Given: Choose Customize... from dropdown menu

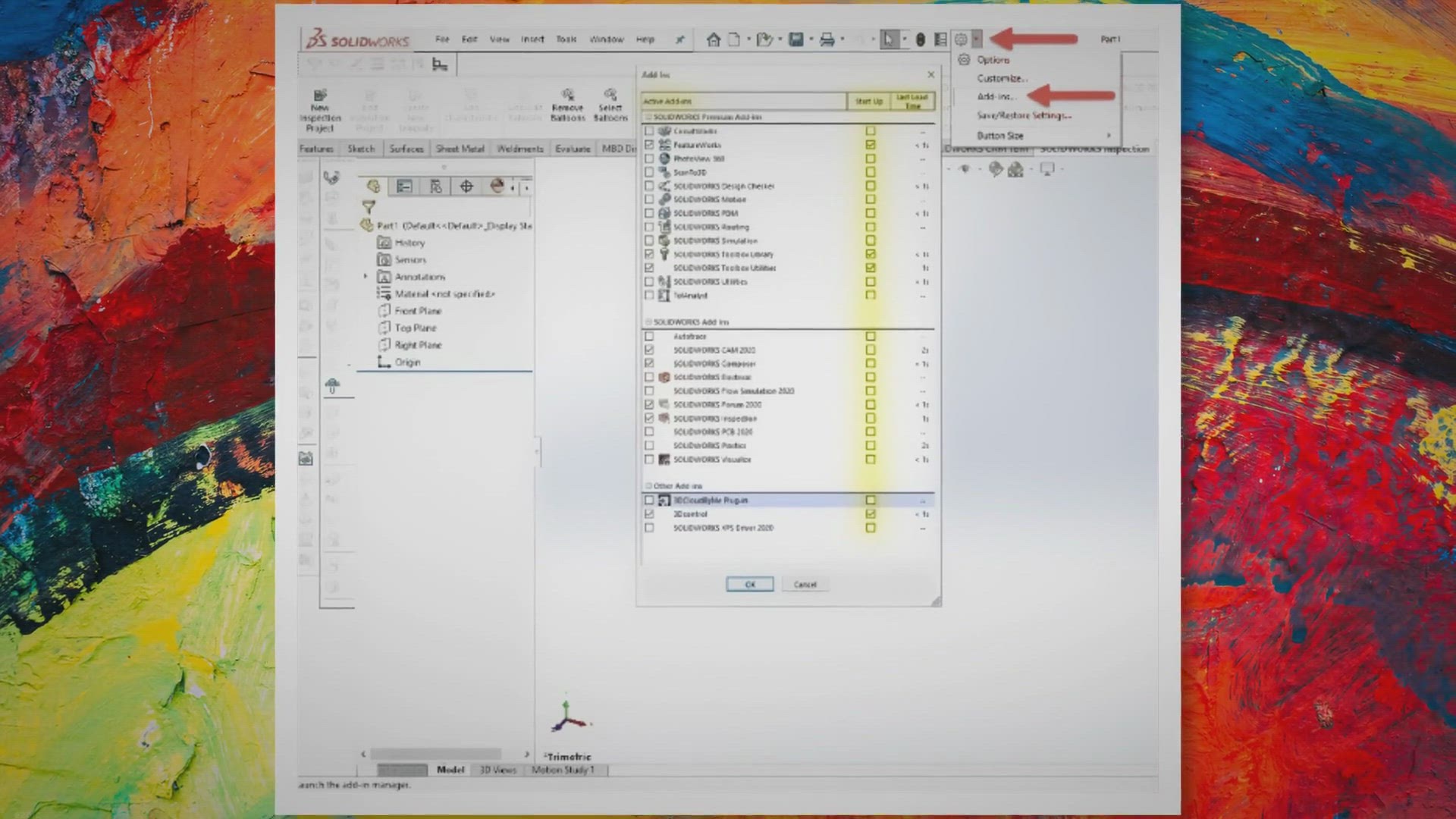Looking at the screenshot, I should 1002,79.
